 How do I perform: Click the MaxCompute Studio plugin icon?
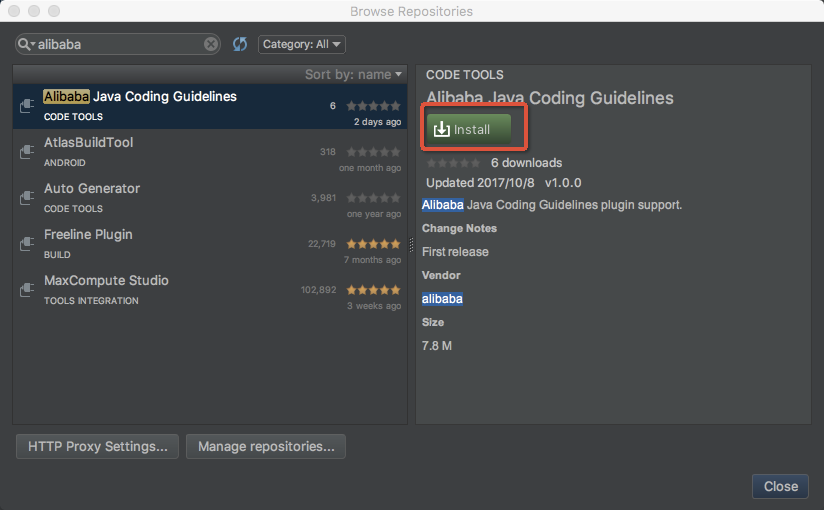(28, 290)
